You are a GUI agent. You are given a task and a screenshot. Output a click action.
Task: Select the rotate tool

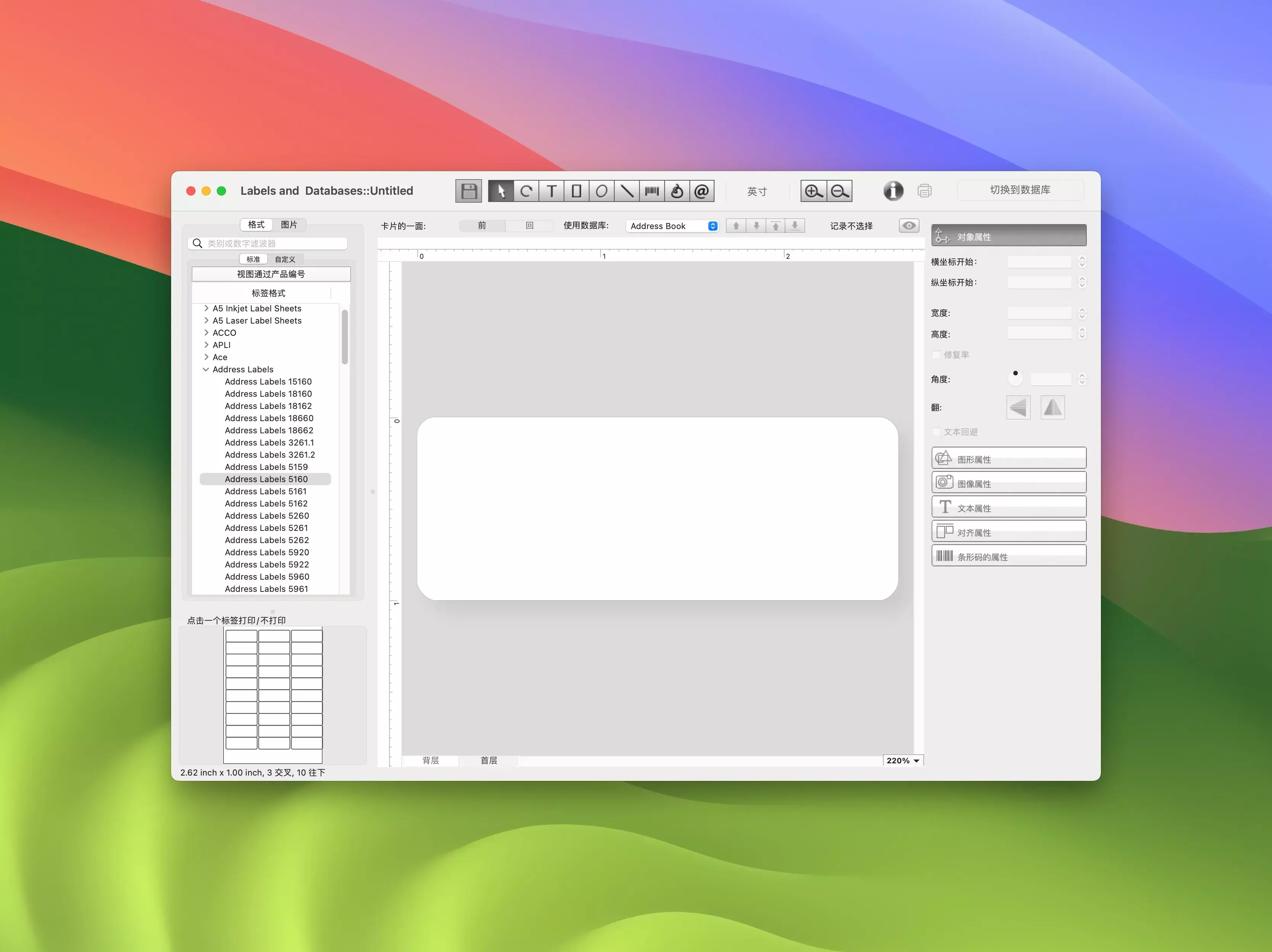tap(525, 191)
